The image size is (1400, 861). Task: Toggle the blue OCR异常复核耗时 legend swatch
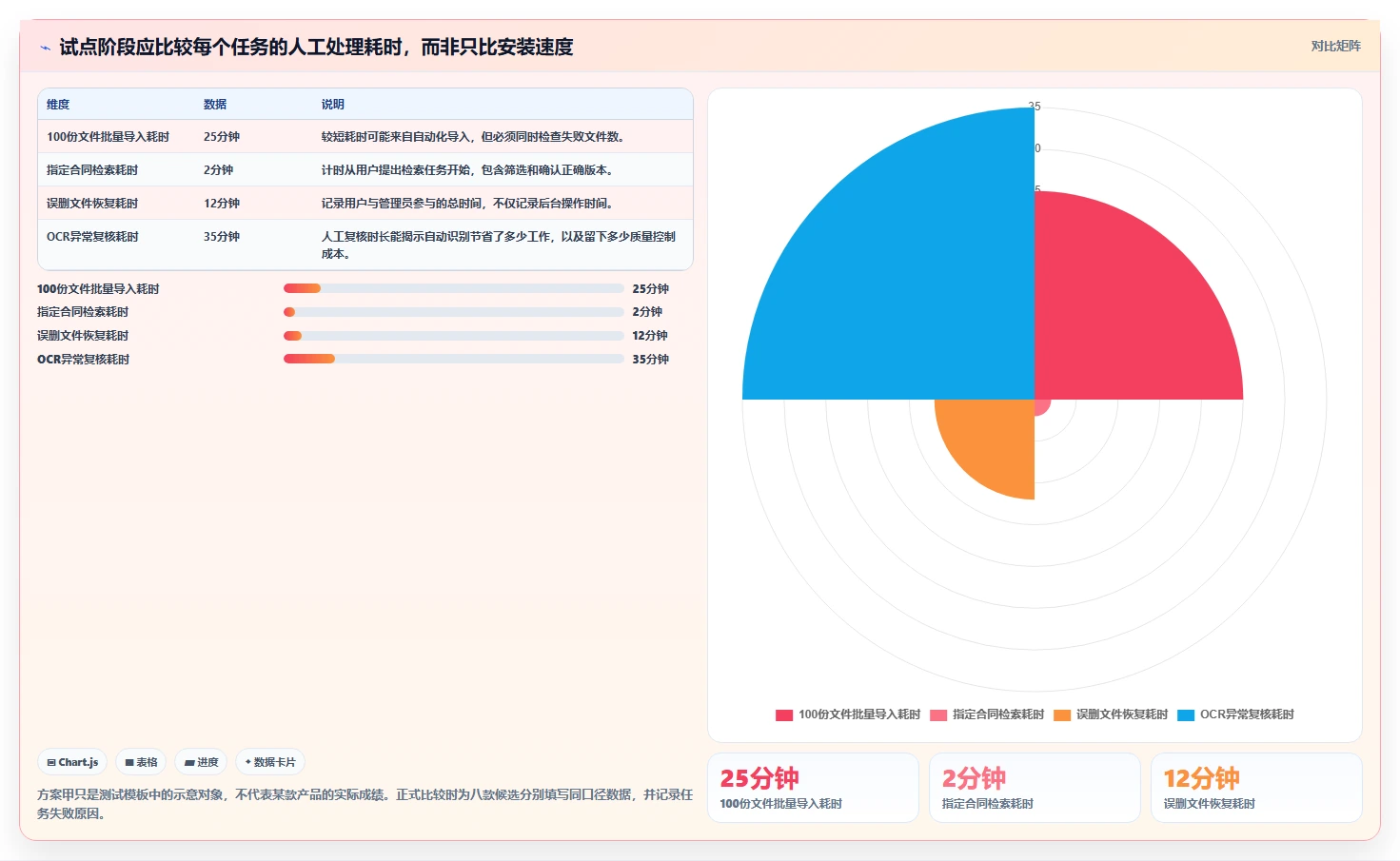click(x=1186, y=715)
